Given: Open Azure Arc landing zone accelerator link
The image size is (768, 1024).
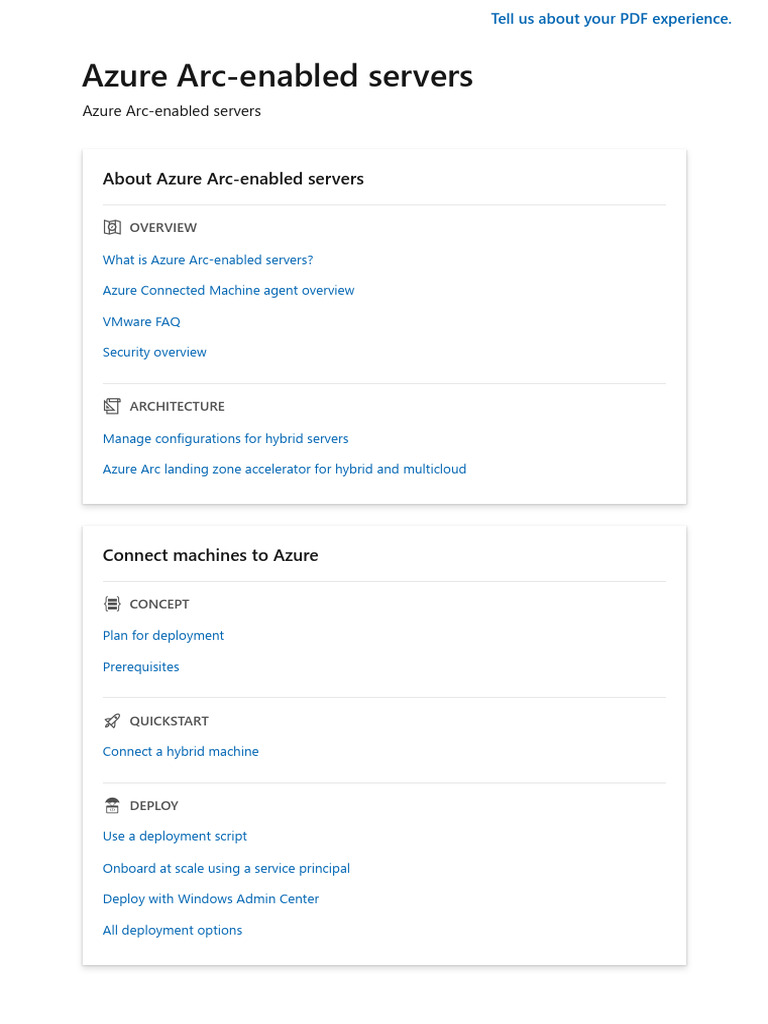Looking at the screenshot, I should (284, 470).
